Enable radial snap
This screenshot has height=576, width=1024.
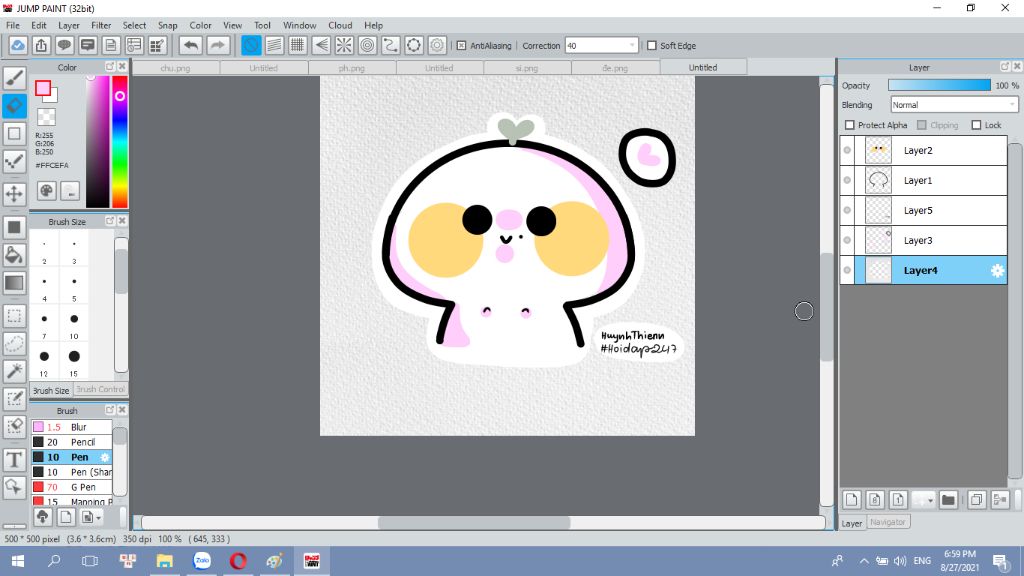[x=344, y=45]
